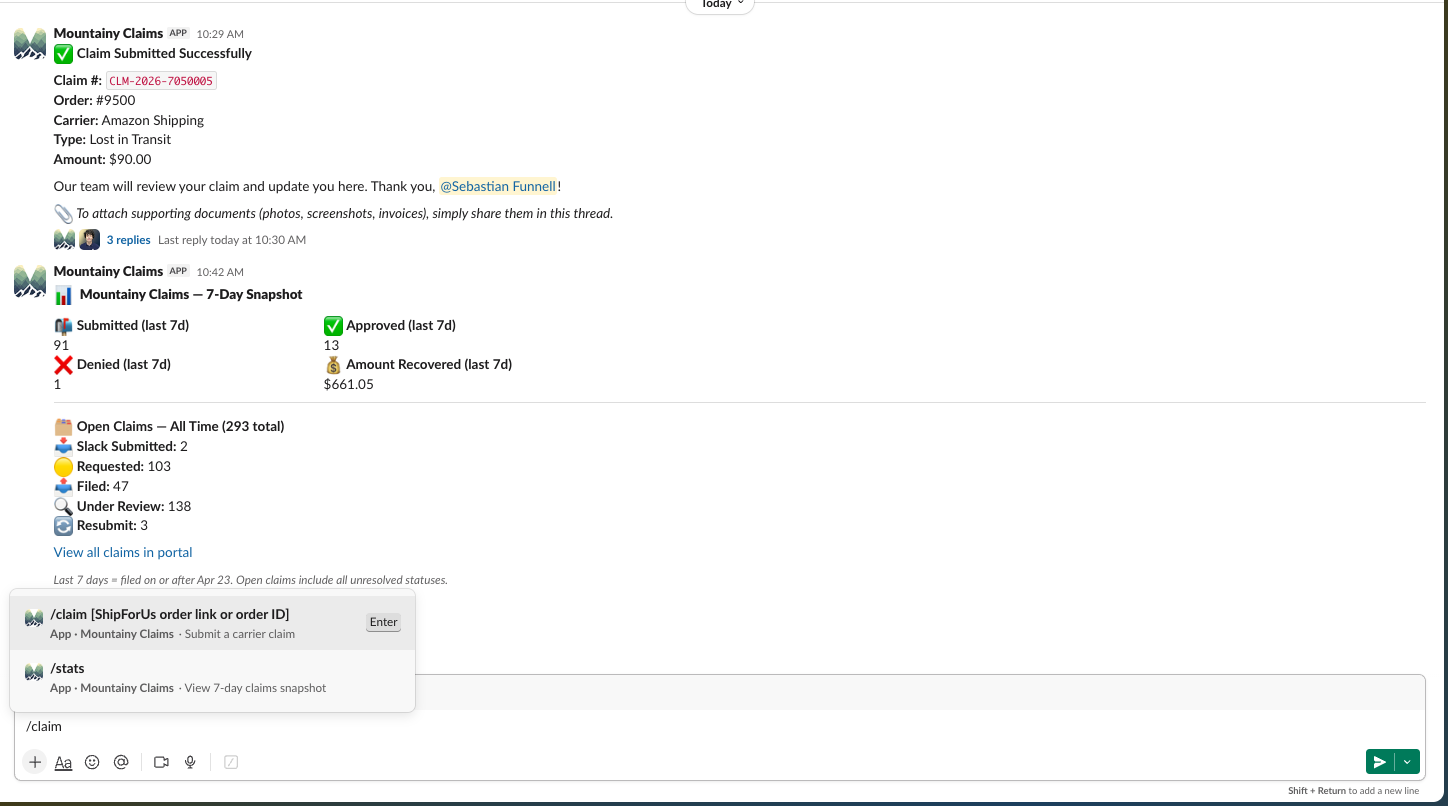Open the Today date dropdown
The image size is (1448, 806).
click(720, 5)
